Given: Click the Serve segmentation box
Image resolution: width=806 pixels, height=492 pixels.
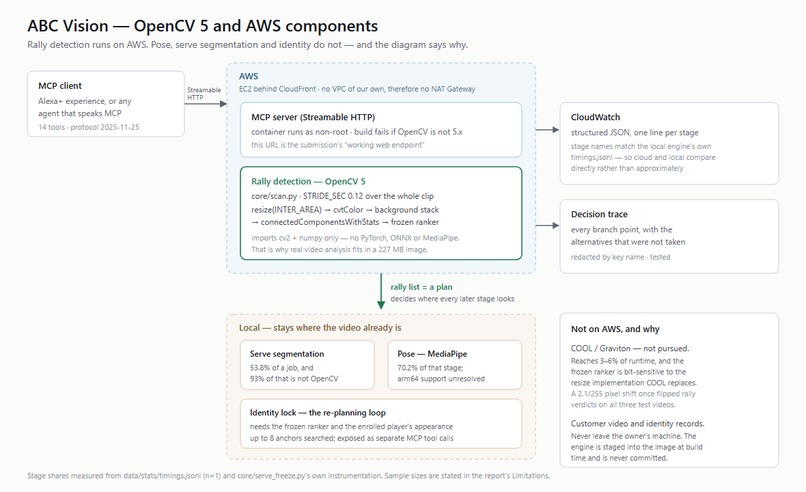Looking at the screenshot, I should tap(307, 365).
